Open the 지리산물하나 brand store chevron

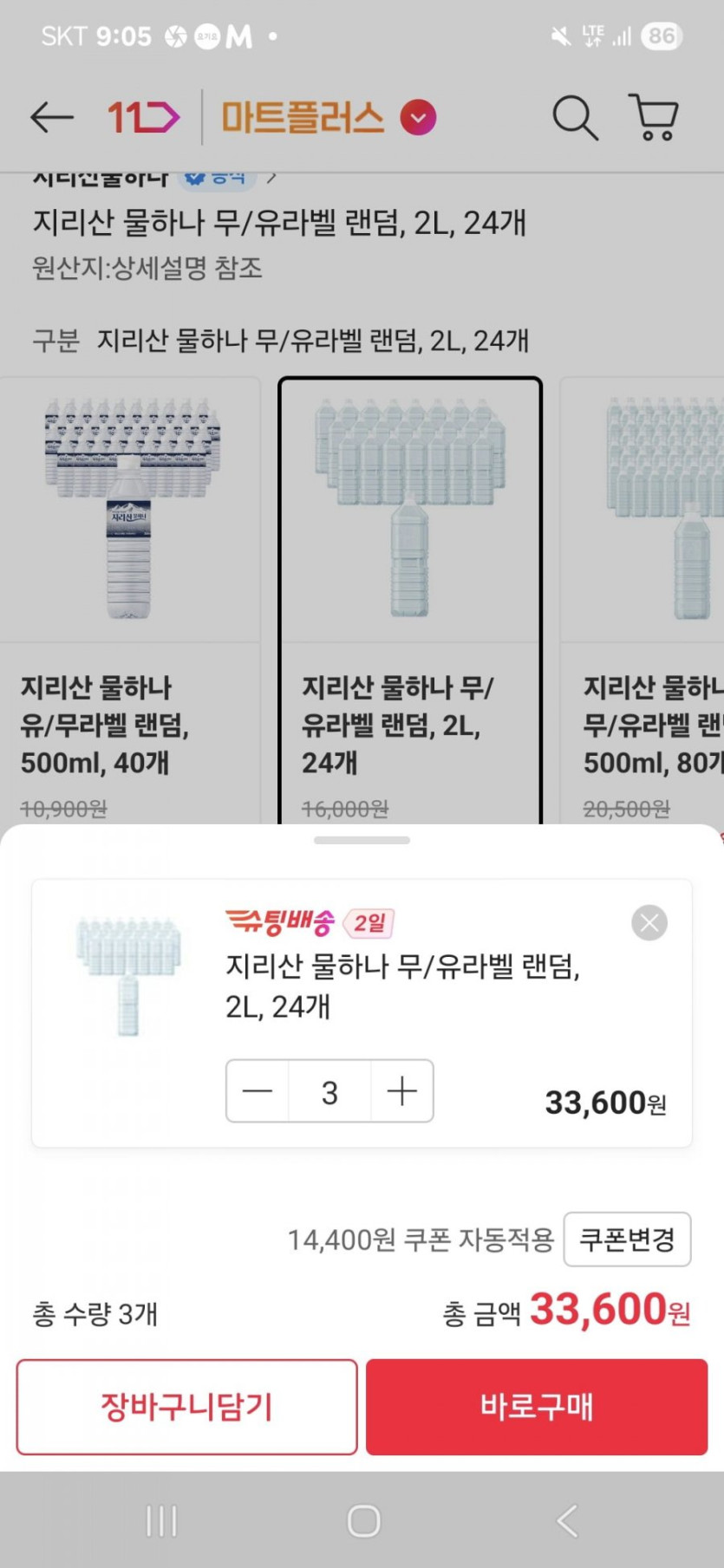tap(271, 179)
